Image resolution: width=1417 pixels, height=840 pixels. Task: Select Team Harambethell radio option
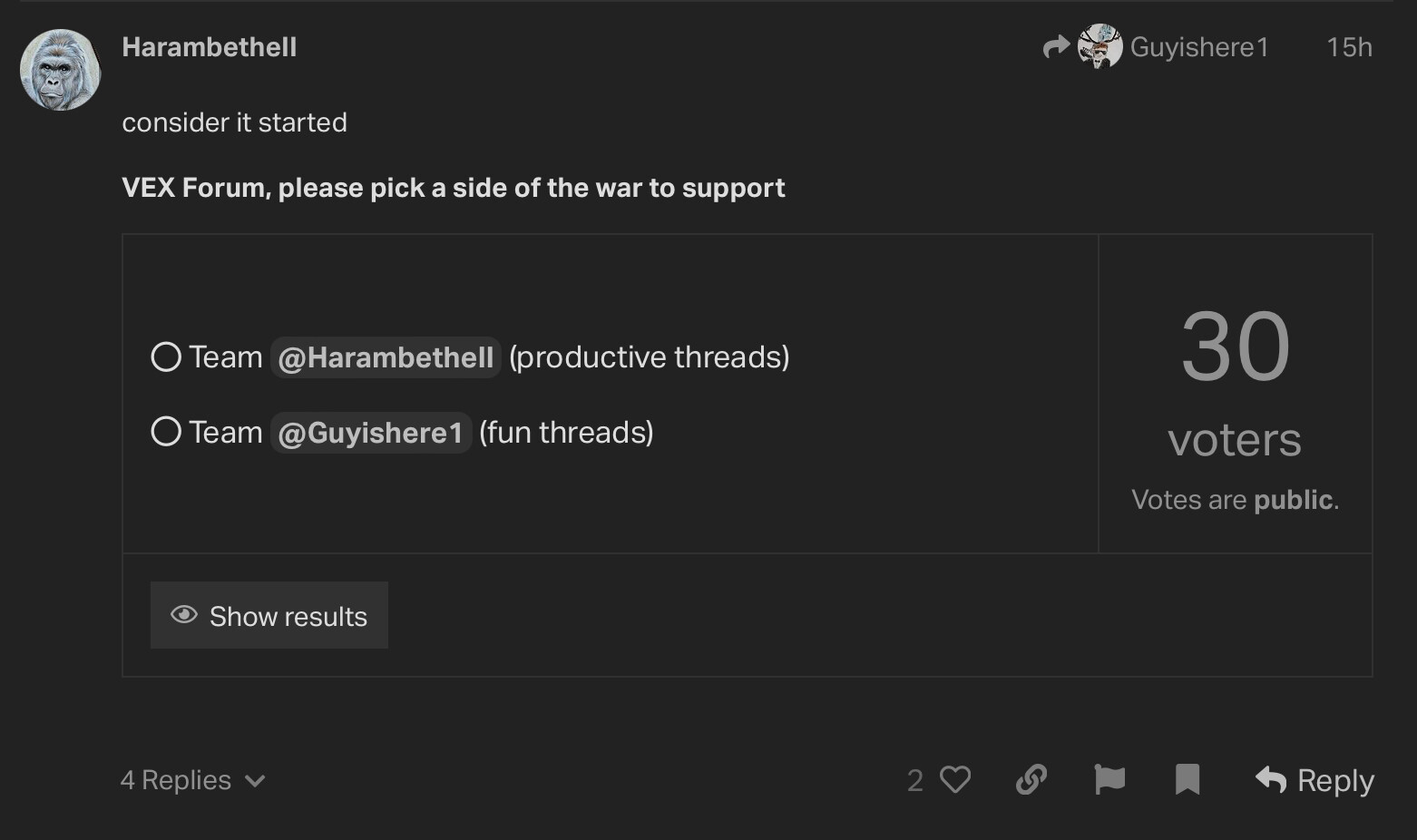pos(166,357)
